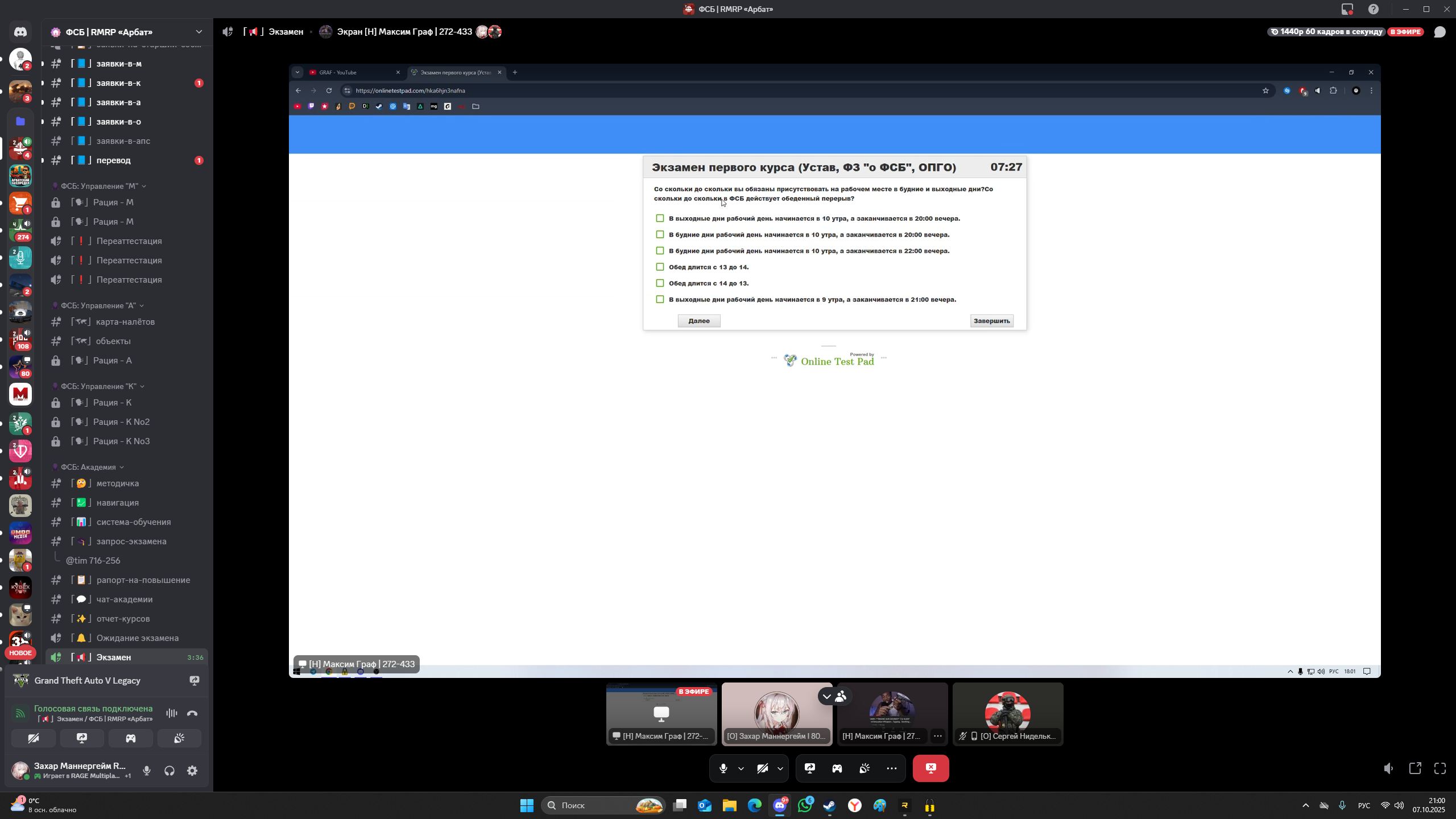Pop out the stream window
Image resolution: width=1456 pixels, height=819 pixels.
[x=1415, y=768]
